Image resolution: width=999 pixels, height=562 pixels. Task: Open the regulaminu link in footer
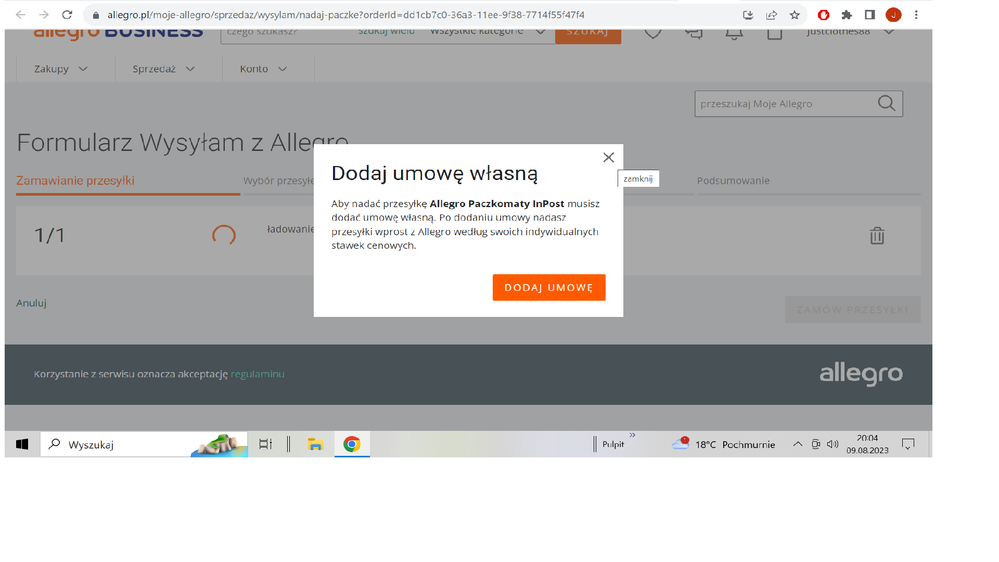pyautogui.click(x=257, y=374)
